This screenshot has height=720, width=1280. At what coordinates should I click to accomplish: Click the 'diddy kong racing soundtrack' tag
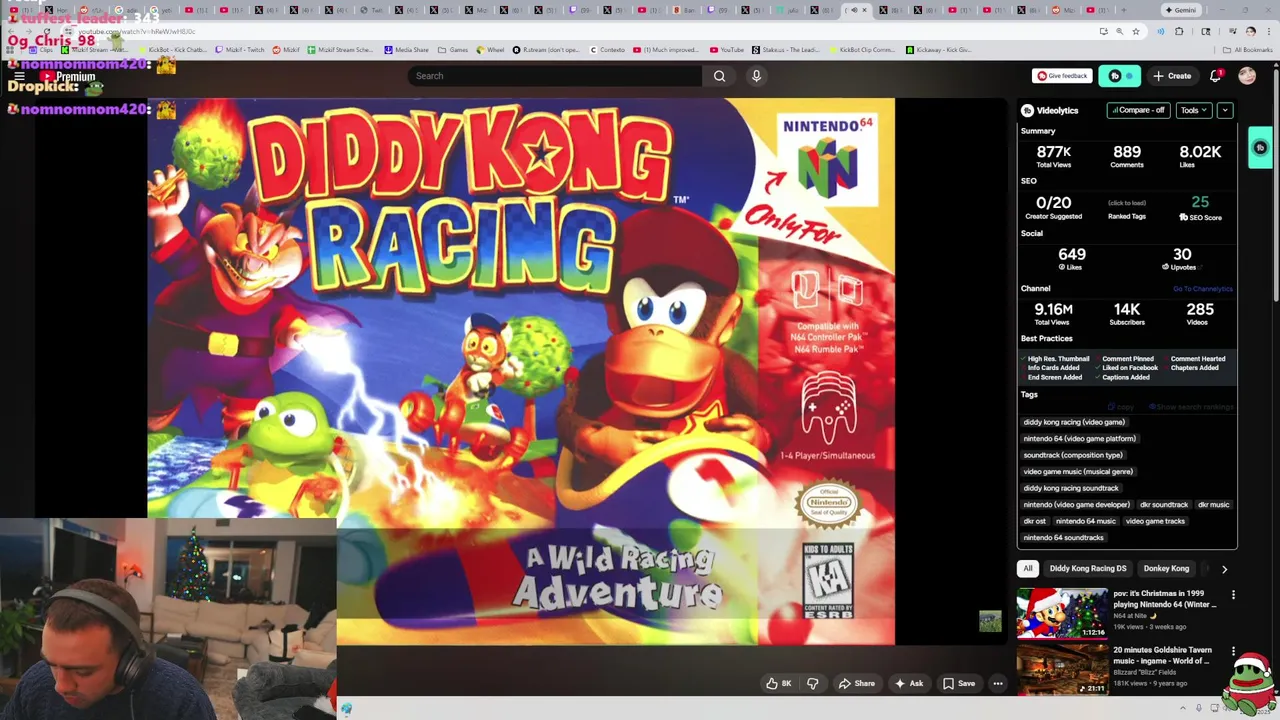tap(1071, 488)
